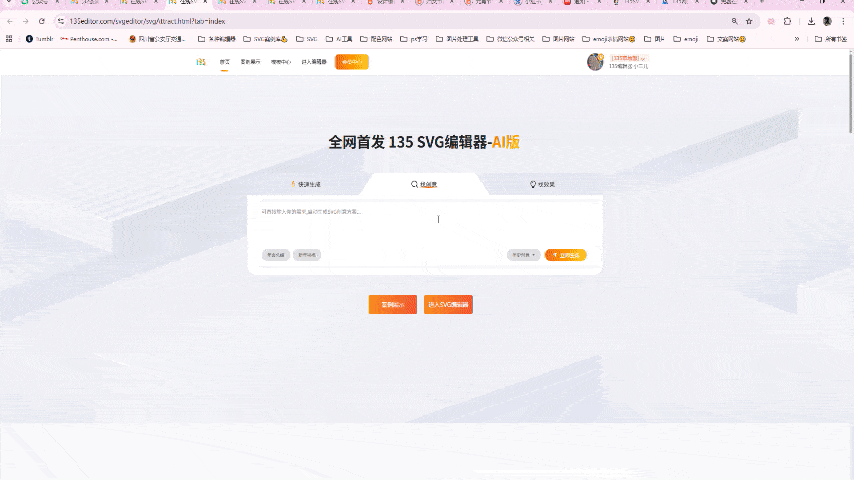This screenshot has width=854, height=480.
Task: Click the orange button in the site header
Action: pos(352,62)
